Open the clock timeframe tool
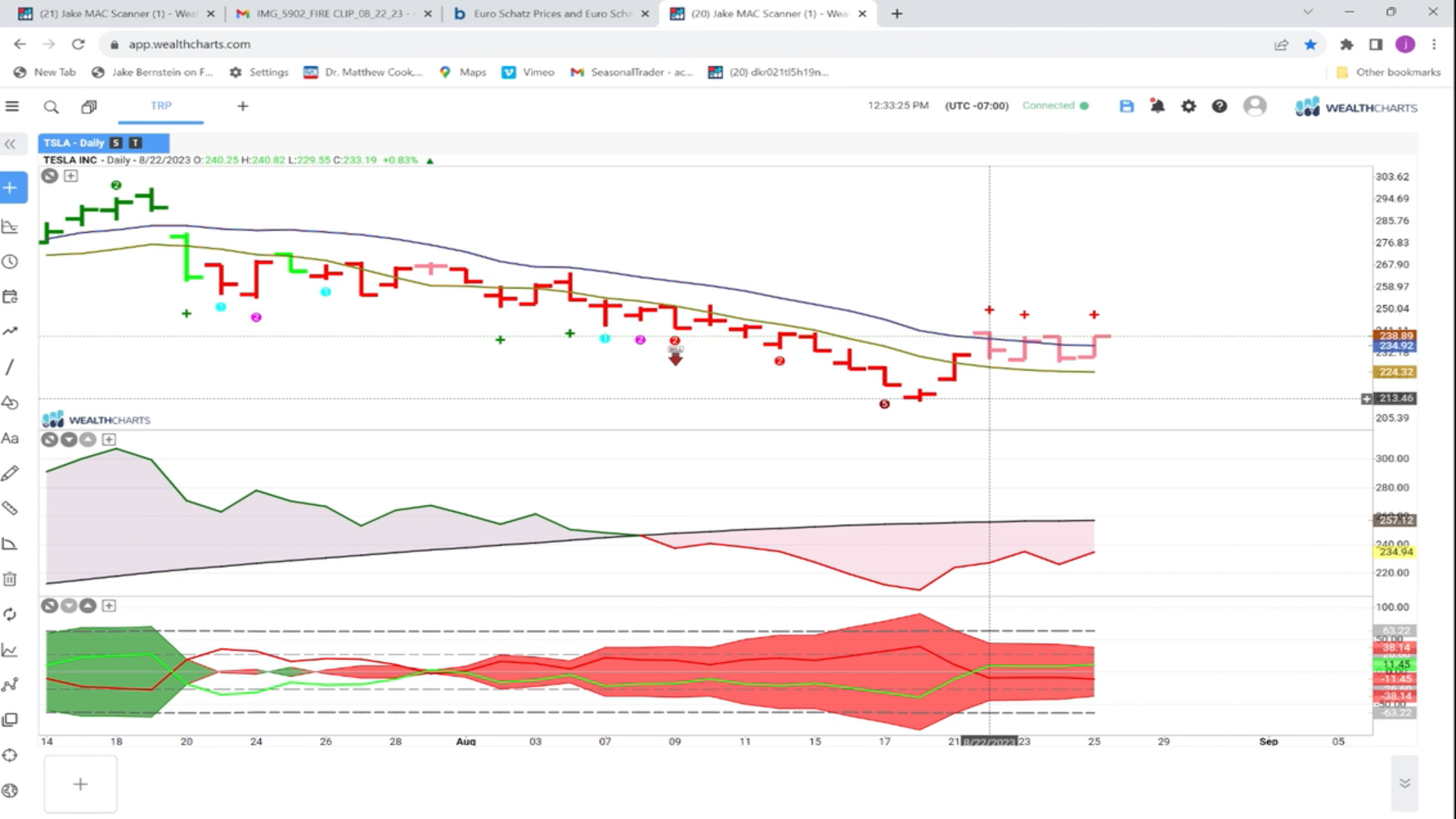 tap(10, 262)
